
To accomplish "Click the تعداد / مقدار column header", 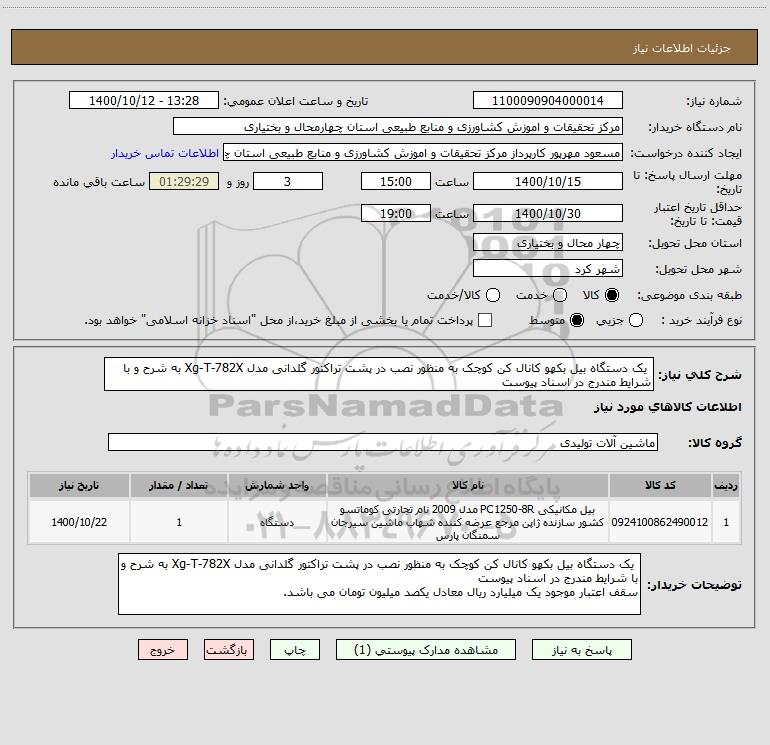I will [x=179, y=485].
